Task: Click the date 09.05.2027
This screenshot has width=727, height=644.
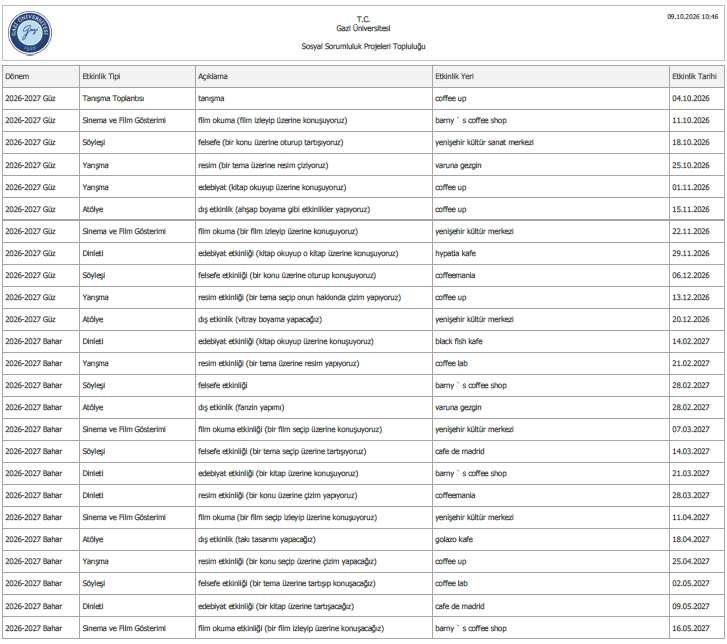Action: tap(690, 606)
